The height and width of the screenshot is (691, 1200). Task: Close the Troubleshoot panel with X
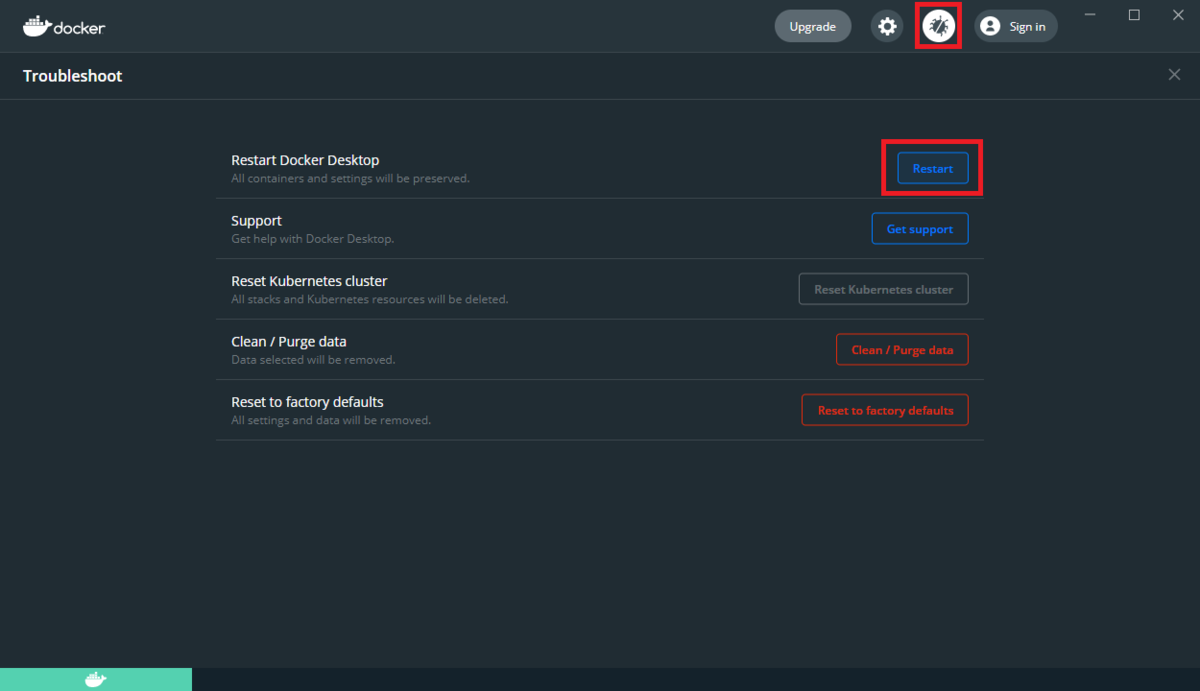(x=1174, y=75)
